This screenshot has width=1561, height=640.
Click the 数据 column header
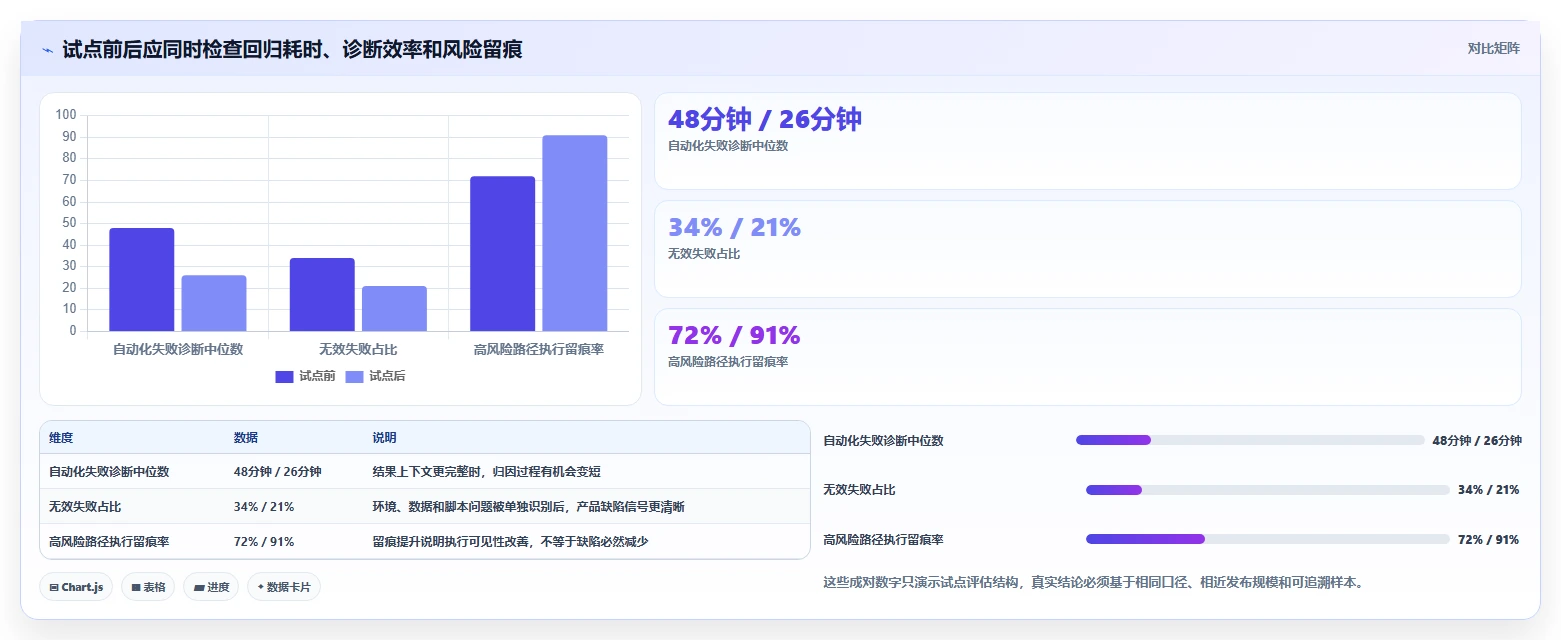(246, 438)
